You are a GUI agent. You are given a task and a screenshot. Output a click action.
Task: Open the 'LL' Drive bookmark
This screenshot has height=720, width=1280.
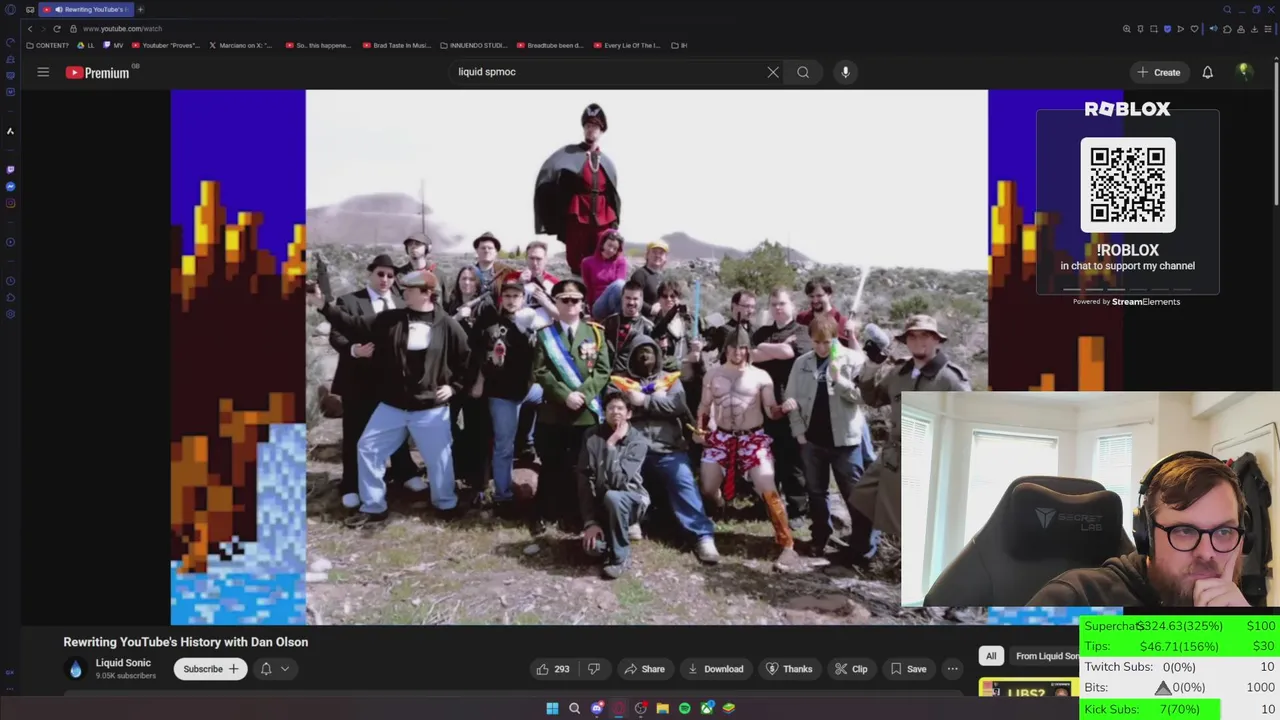pyautogui.click(x=86, y=45)
